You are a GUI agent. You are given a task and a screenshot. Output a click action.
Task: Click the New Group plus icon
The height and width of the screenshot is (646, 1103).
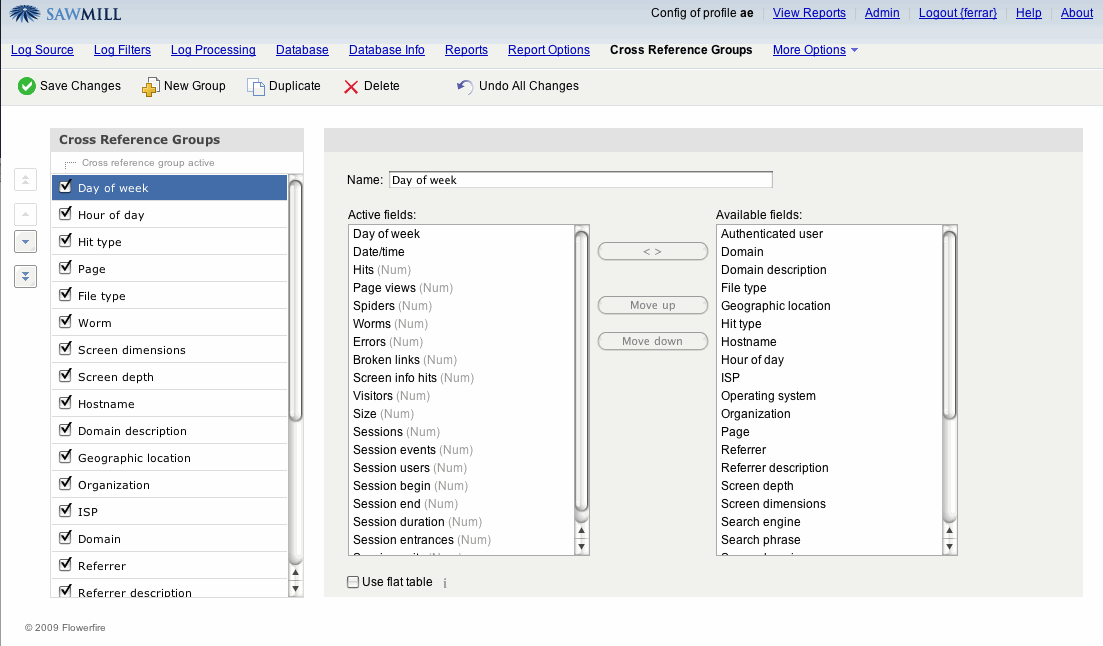click(151, 87)
